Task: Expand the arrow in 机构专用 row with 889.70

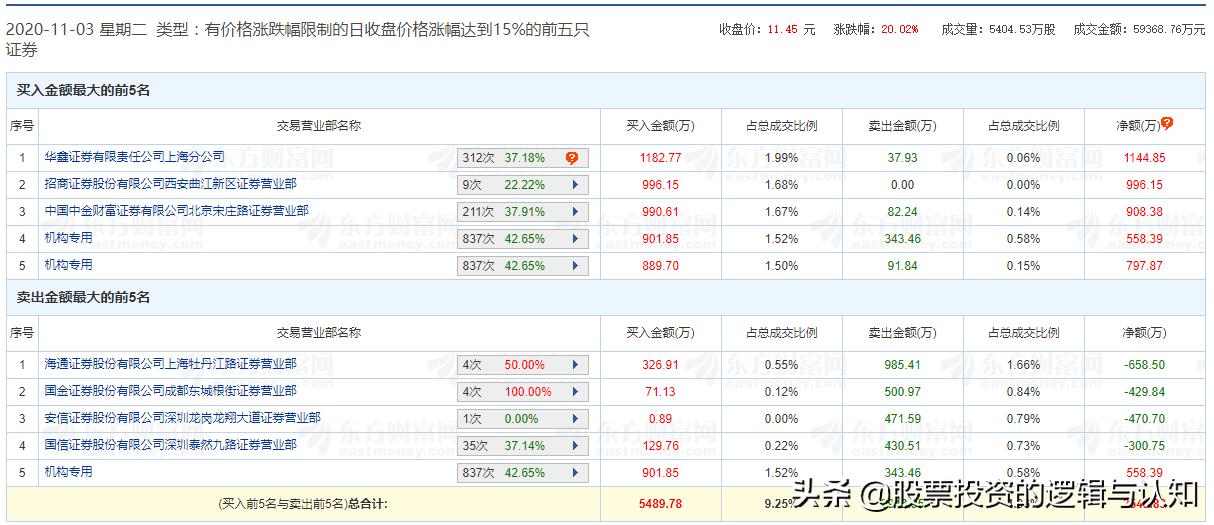Action: [x=575, y=266]
